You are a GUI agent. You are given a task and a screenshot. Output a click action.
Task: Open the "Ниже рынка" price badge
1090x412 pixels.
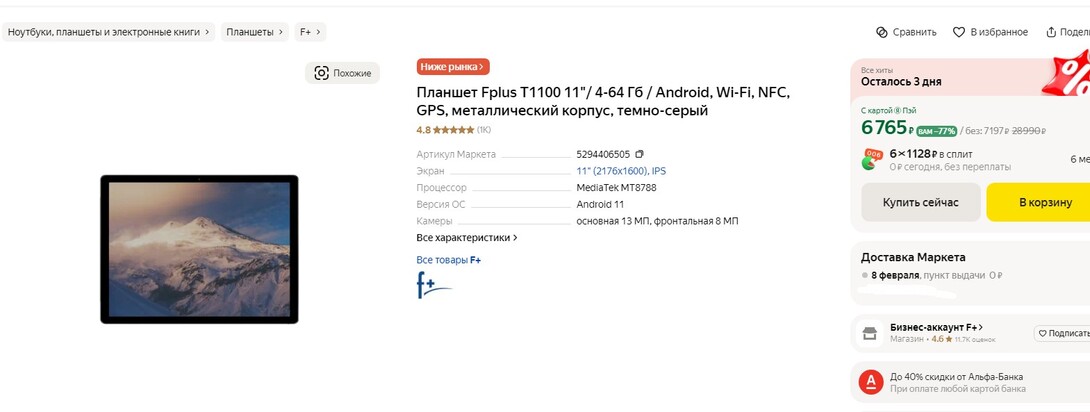(453, 67)
